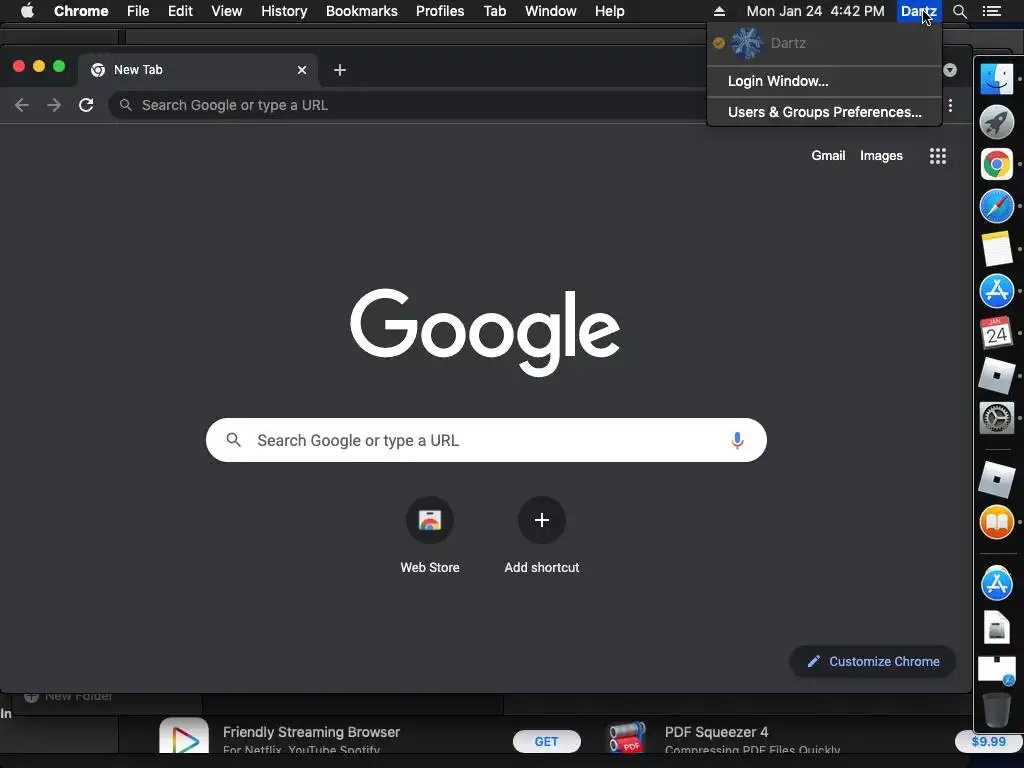
Task: Open Notification Center list icon
Action: tap(992, 11)
